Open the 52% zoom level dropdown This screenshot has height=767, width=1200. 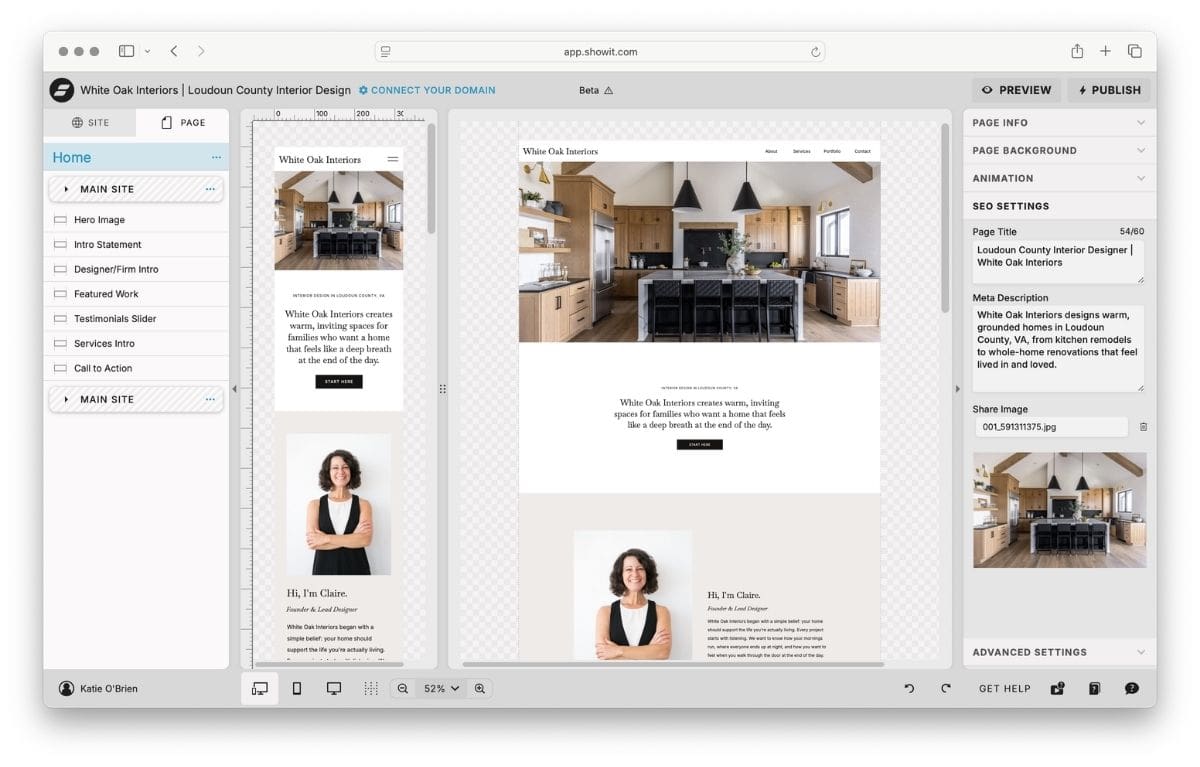[441, 689]
